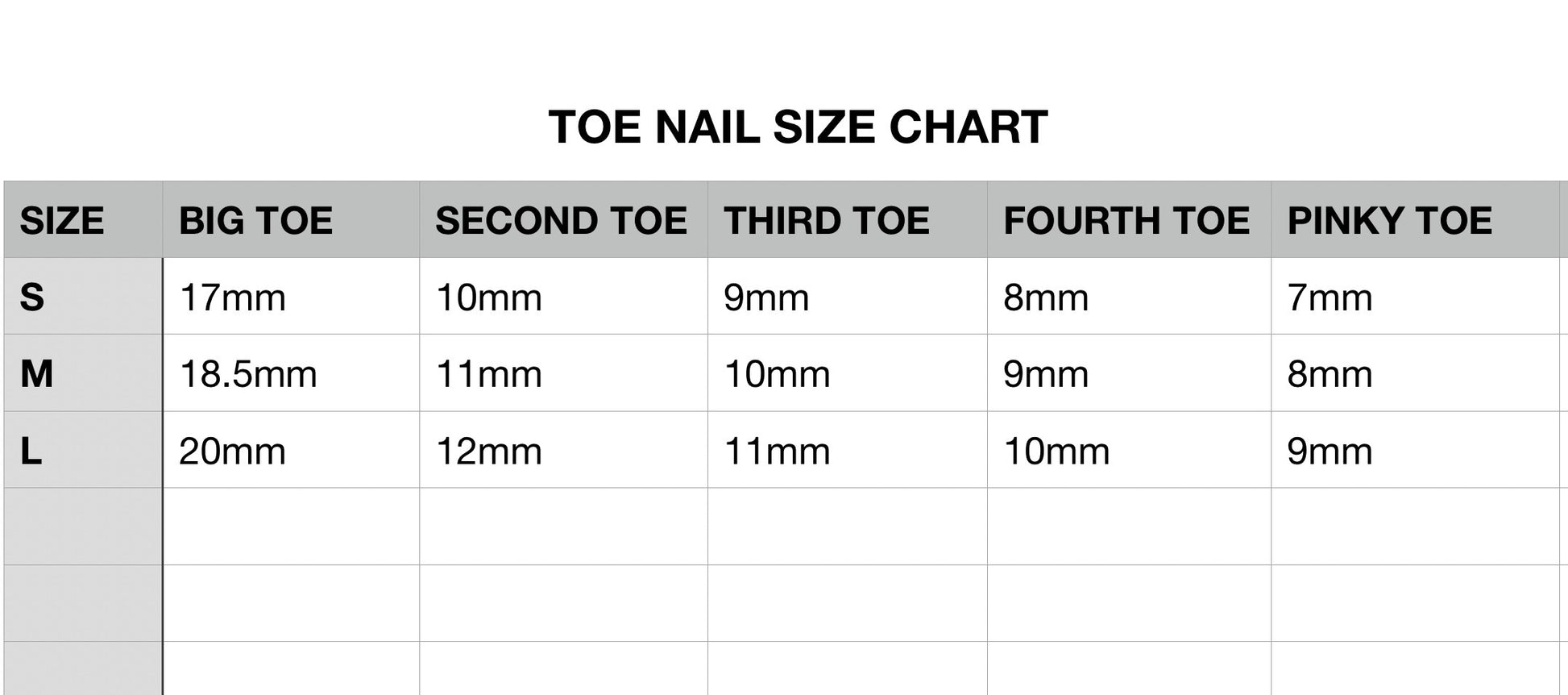Click size M second toe 11mm cell

(x=562, y=373)
